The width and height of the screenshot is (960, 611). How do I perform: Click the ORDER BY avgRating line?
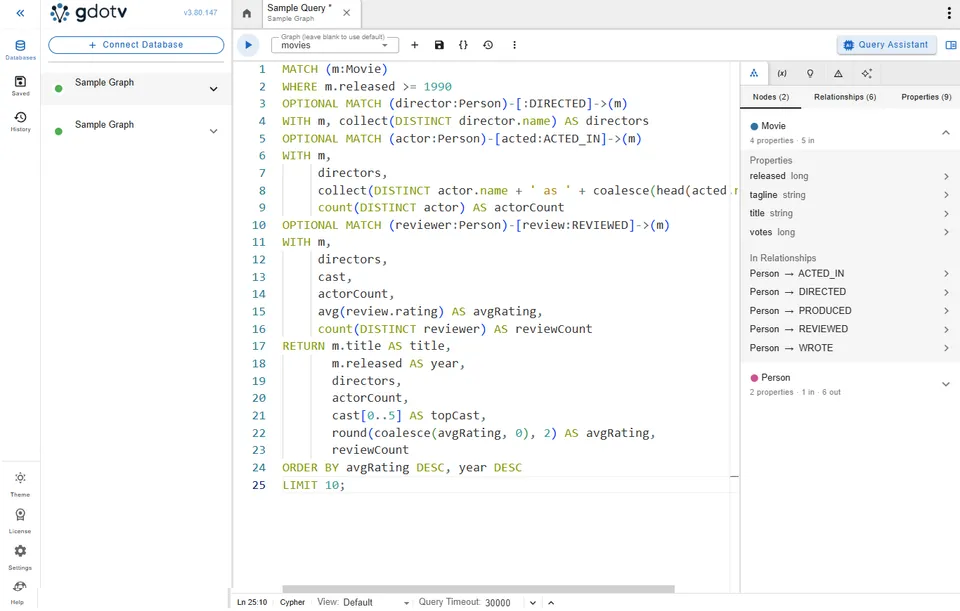402,468
